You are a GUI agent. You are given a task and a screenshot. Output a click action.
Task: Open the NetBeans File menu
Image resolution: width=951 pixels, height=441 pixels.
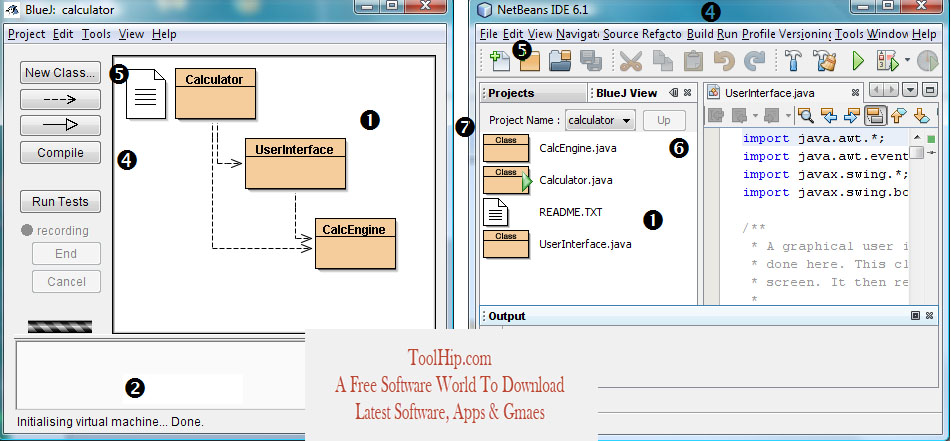point(488,34)
